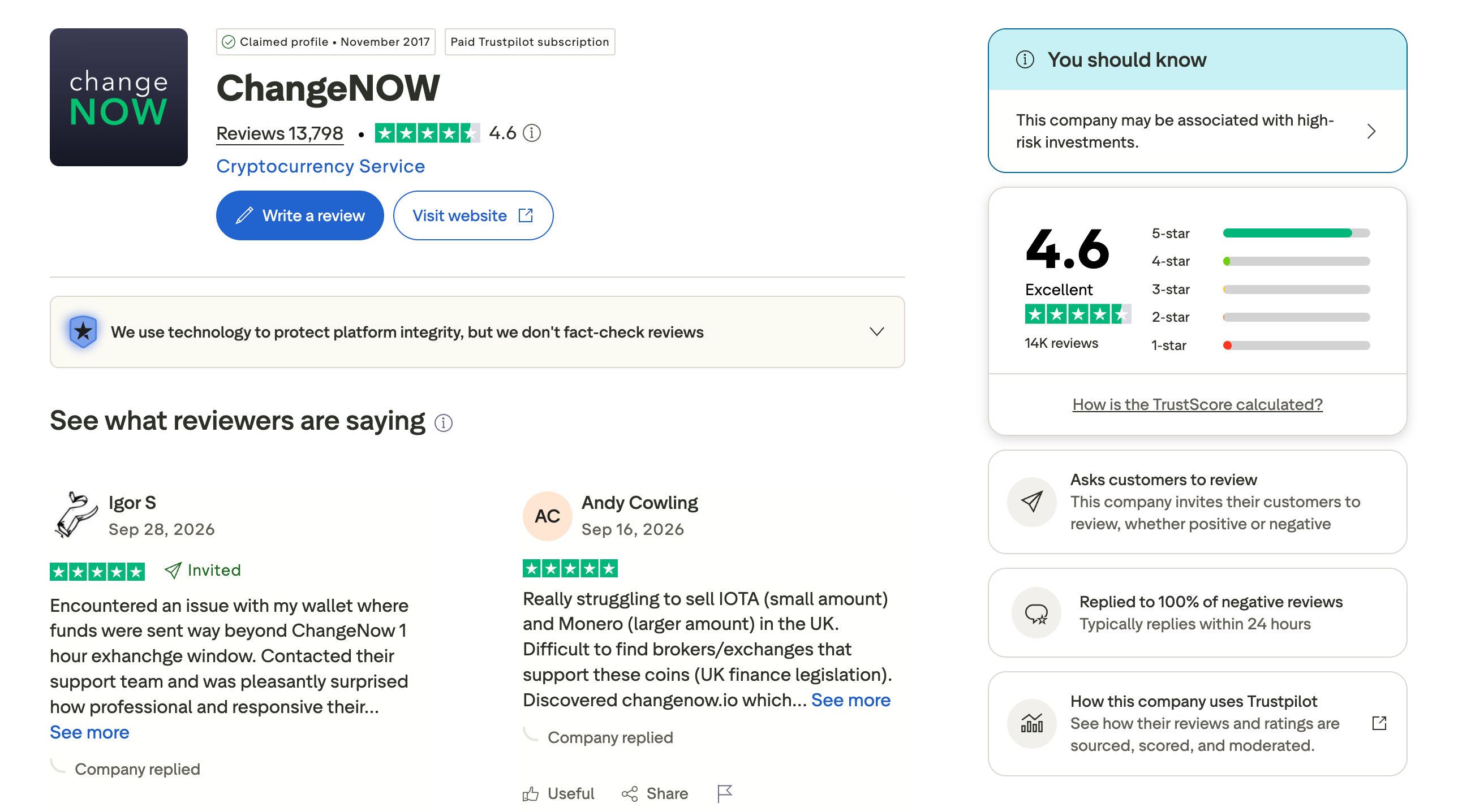The height and width of the screenshot is (812, 1471).
Task: Click the external link icon in Visit website
Action: tap(526, 215)
